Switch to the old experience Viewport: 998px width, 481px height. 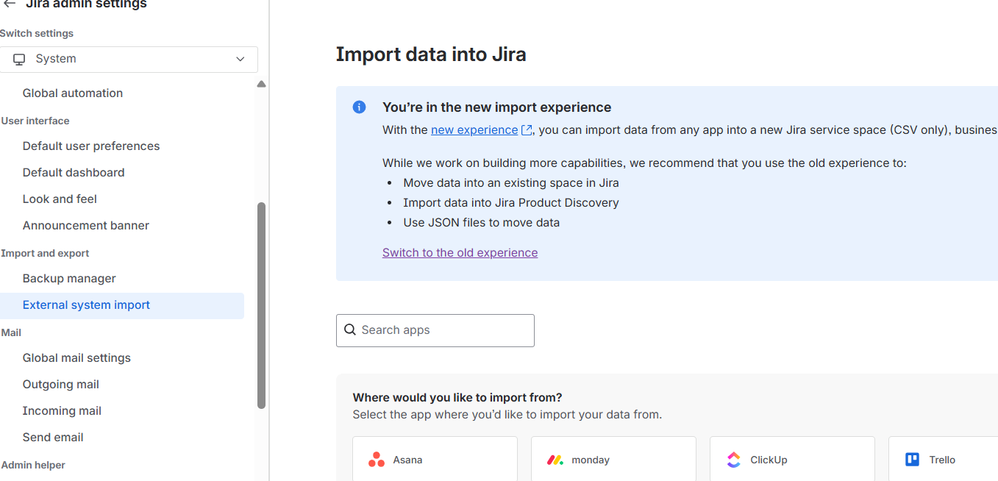point(460,253)
